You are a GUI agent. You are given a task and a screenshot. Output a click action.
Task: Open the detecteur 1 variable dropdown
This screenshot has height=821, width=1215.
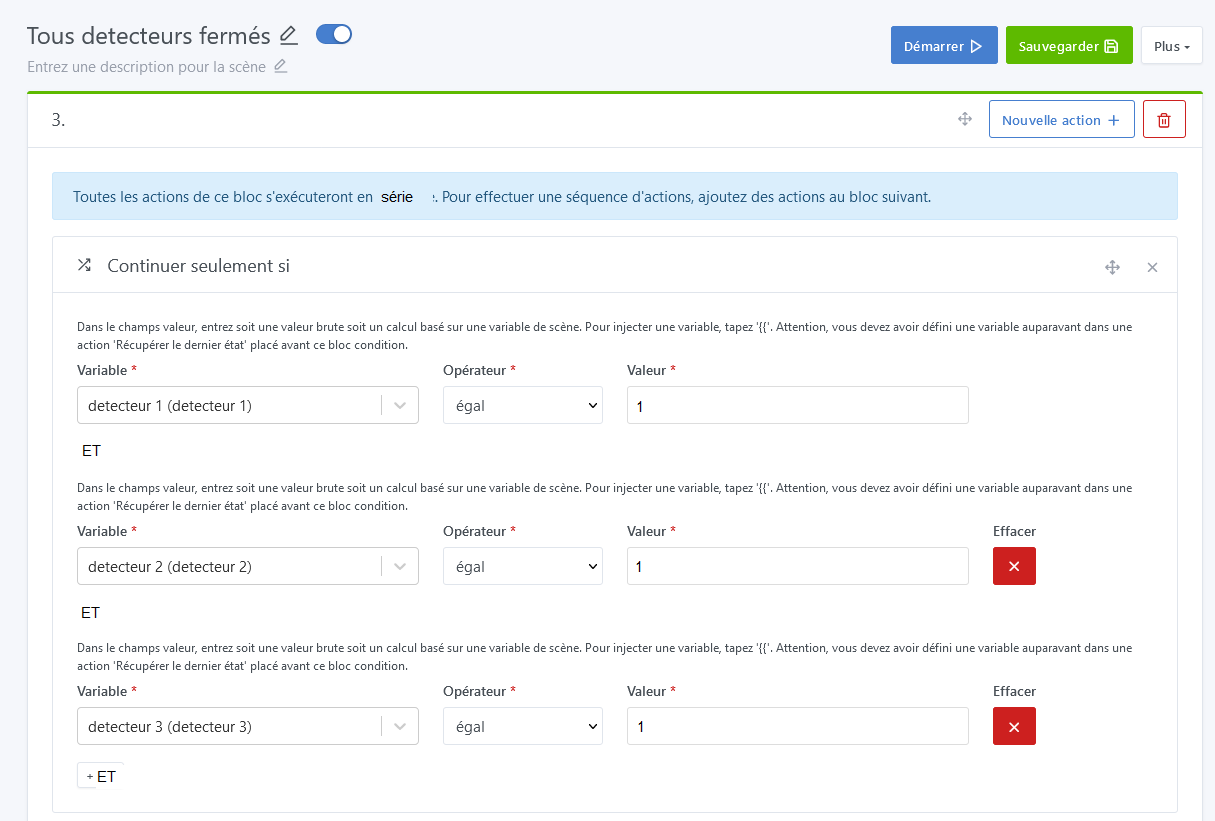click(x=400, y=406)
